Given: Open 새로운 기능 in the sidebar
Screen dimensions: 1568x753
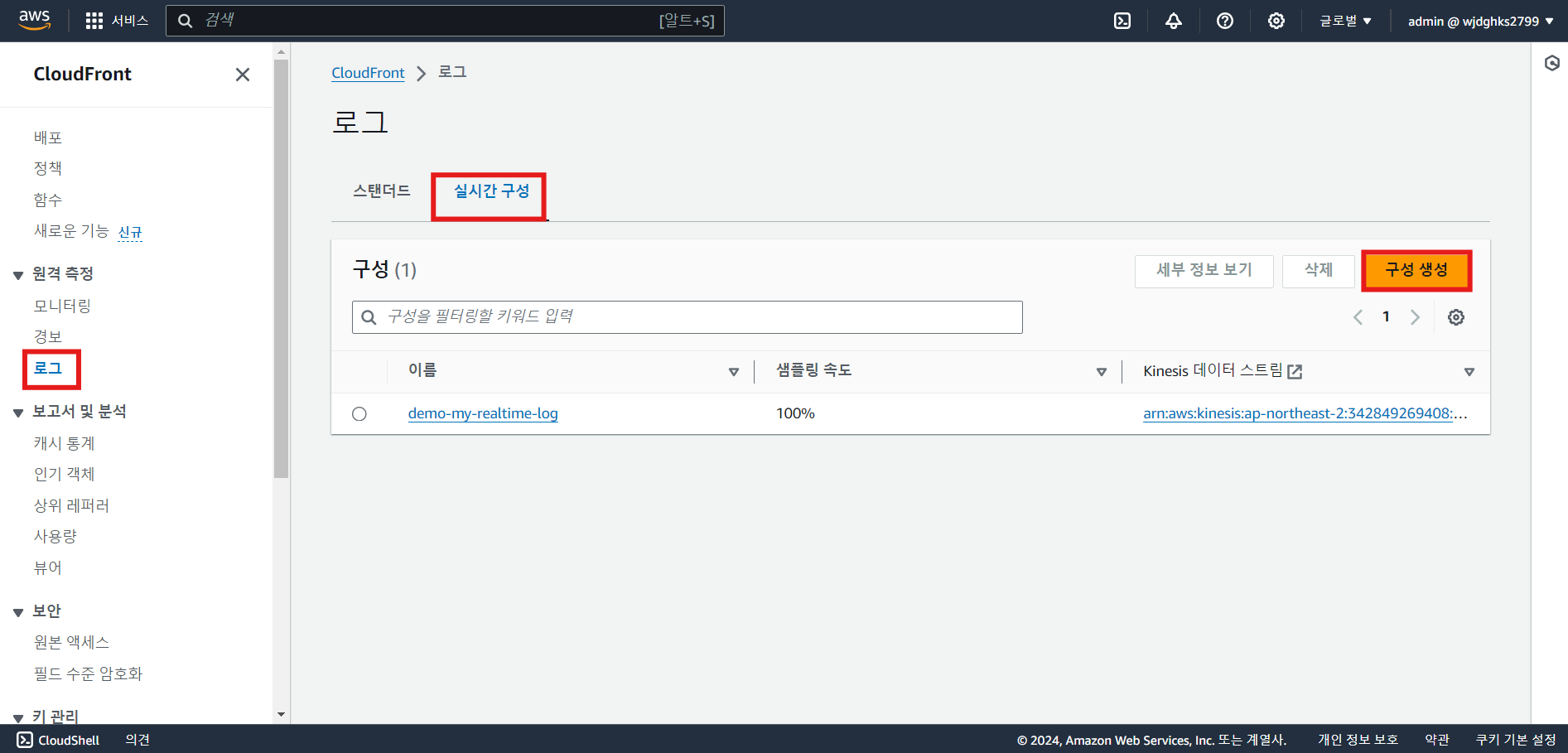Looking at the screenshot, I should click(x=71, y=231).
